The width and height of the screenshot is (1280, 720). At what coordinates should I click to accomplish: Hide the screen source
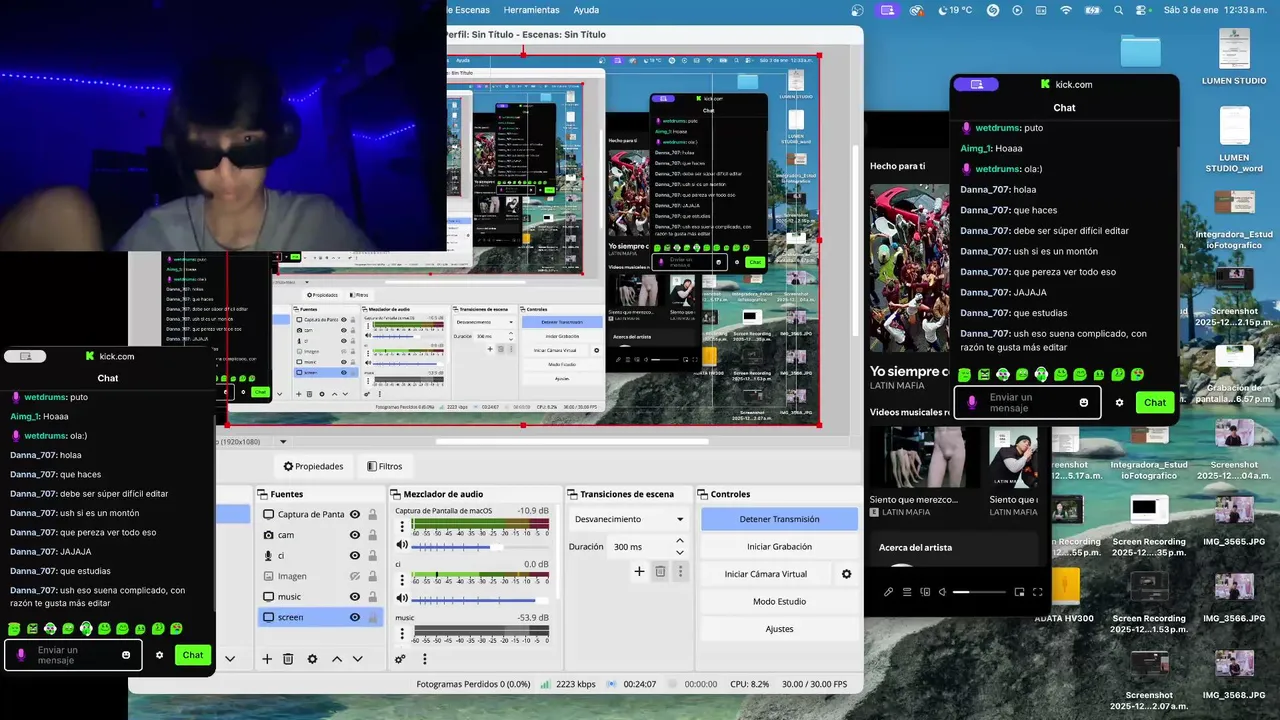pos(354,617)
